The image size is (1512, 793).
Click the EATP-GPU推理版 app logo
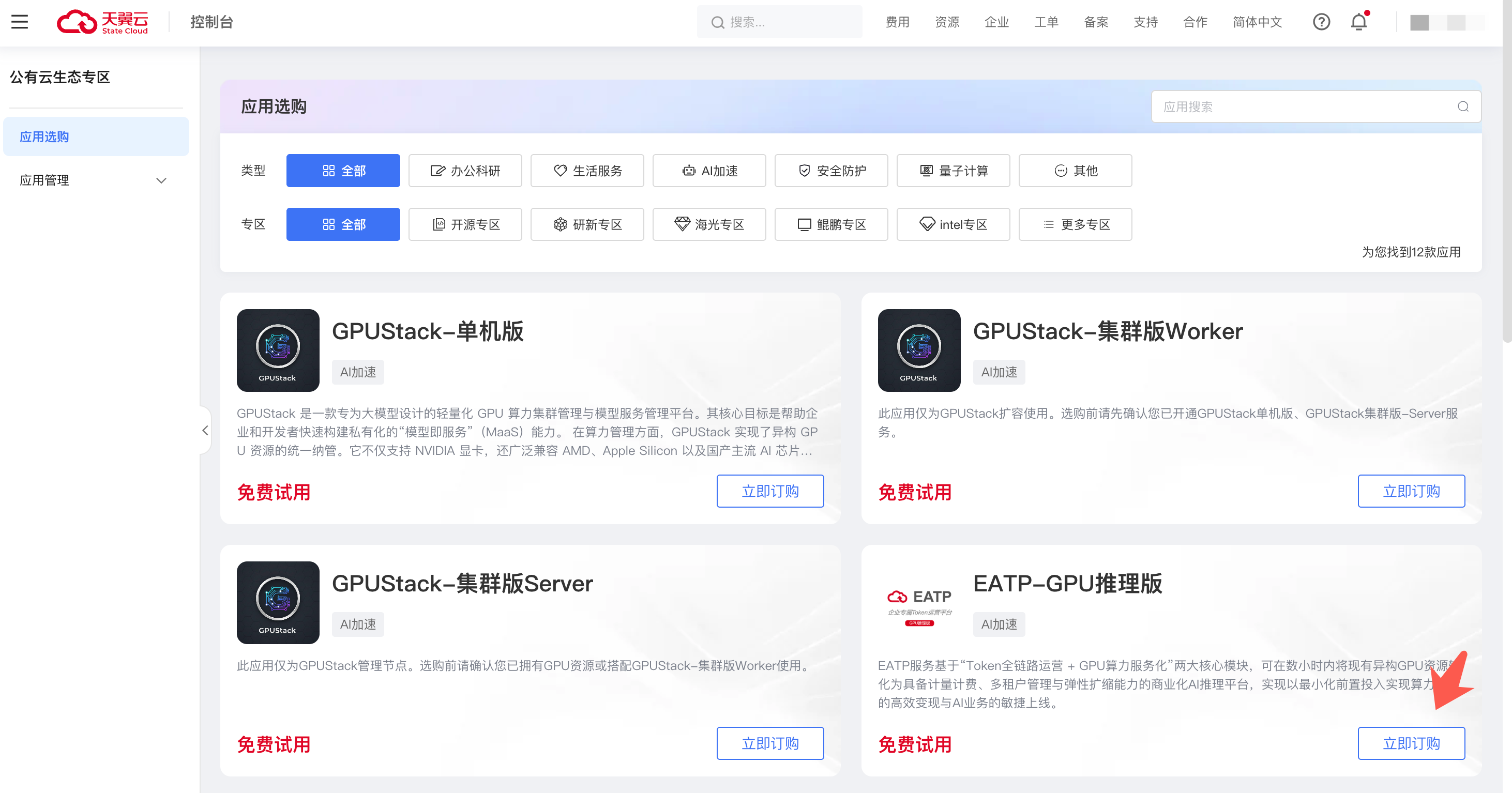coord(918,602)
